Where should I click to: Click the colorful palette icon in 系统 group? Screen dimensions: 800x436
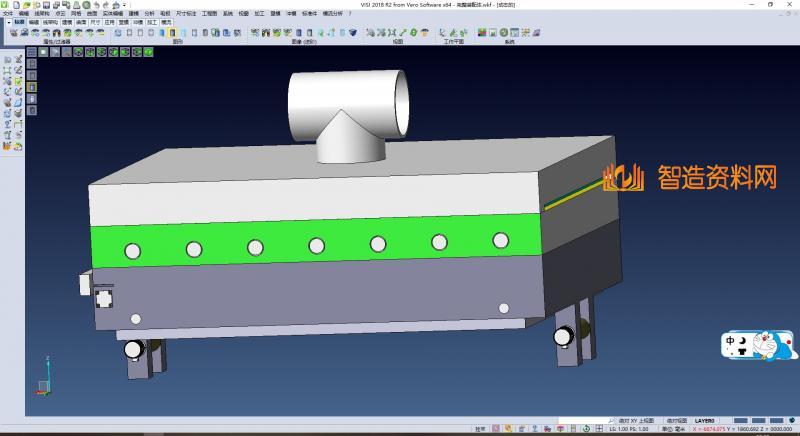[x=481, y=33]
